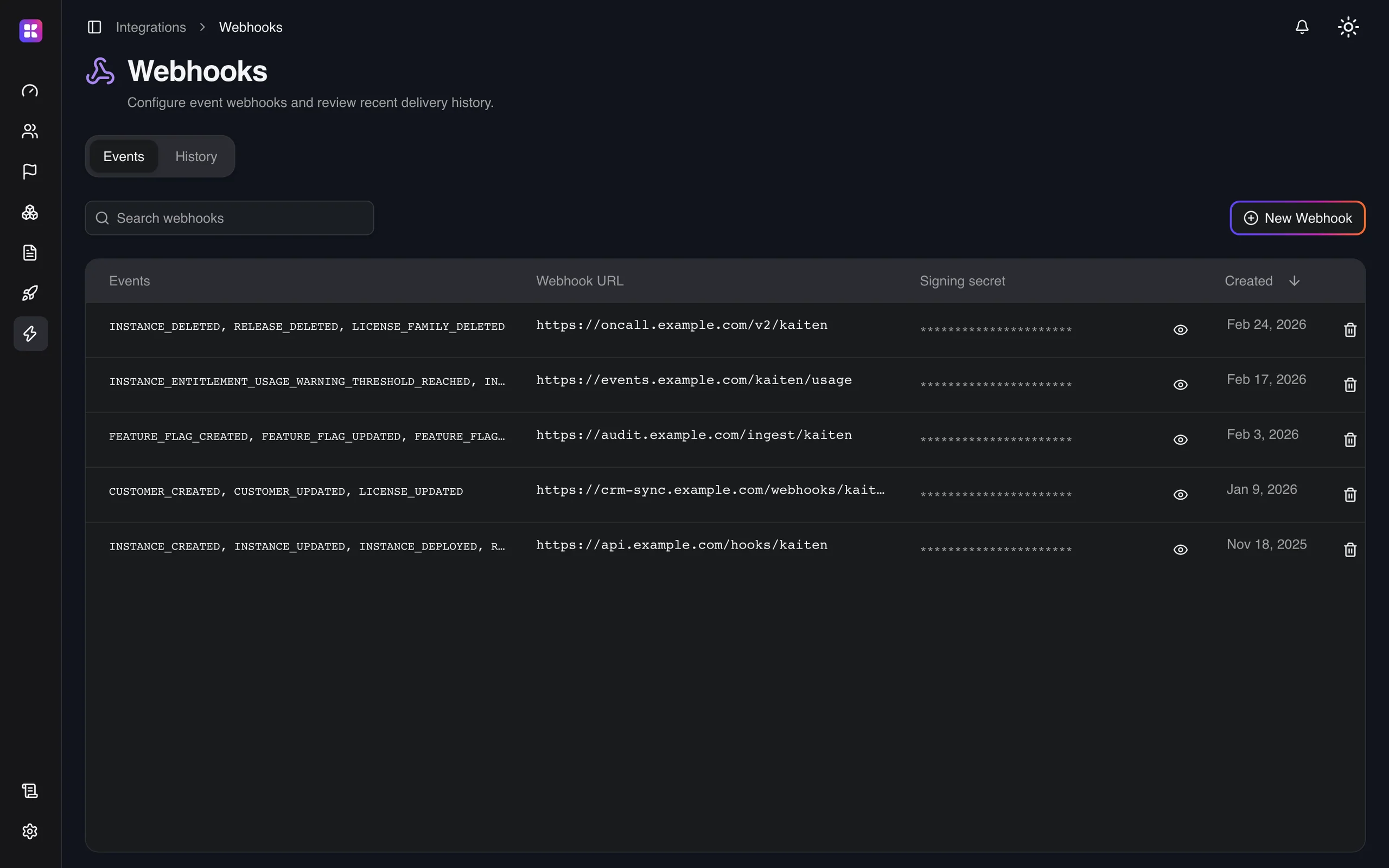Click the New Webhook button
Image resolution: width=1389 pixels, height=868 pixels.
coord(1297,218)
